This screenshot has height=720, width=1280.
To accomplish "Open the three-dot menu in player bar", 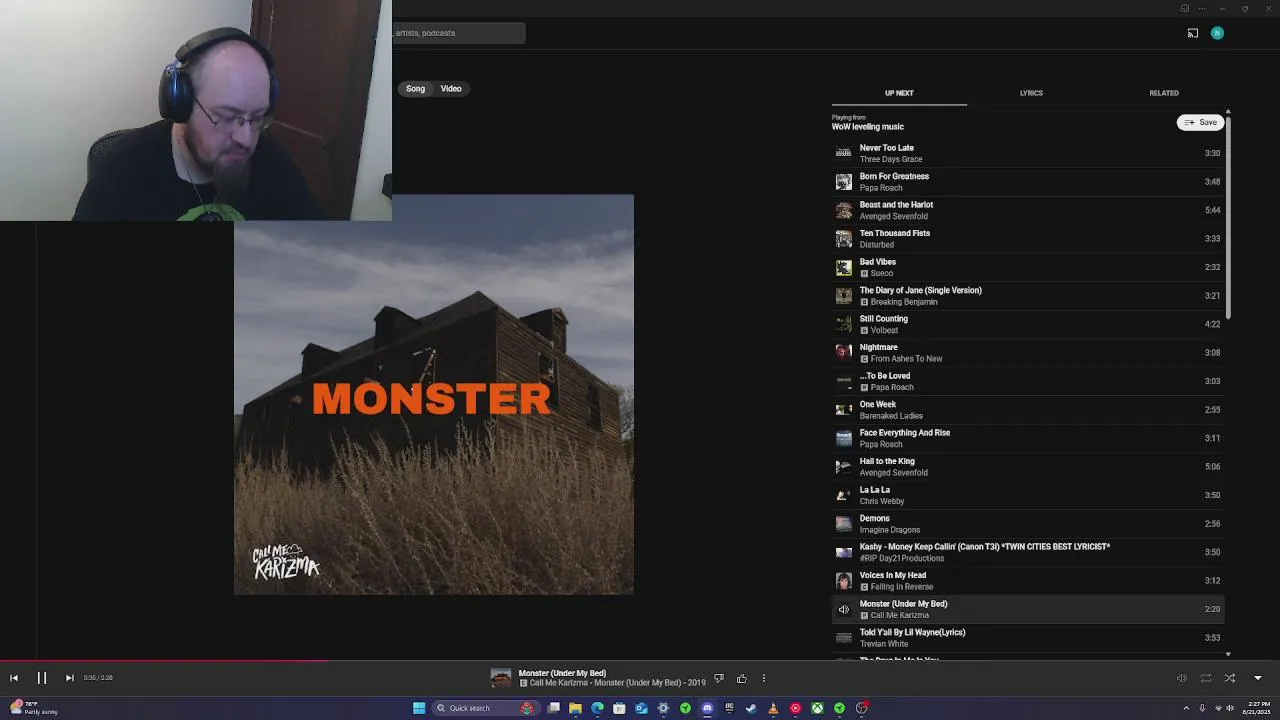I will point(764,679).
